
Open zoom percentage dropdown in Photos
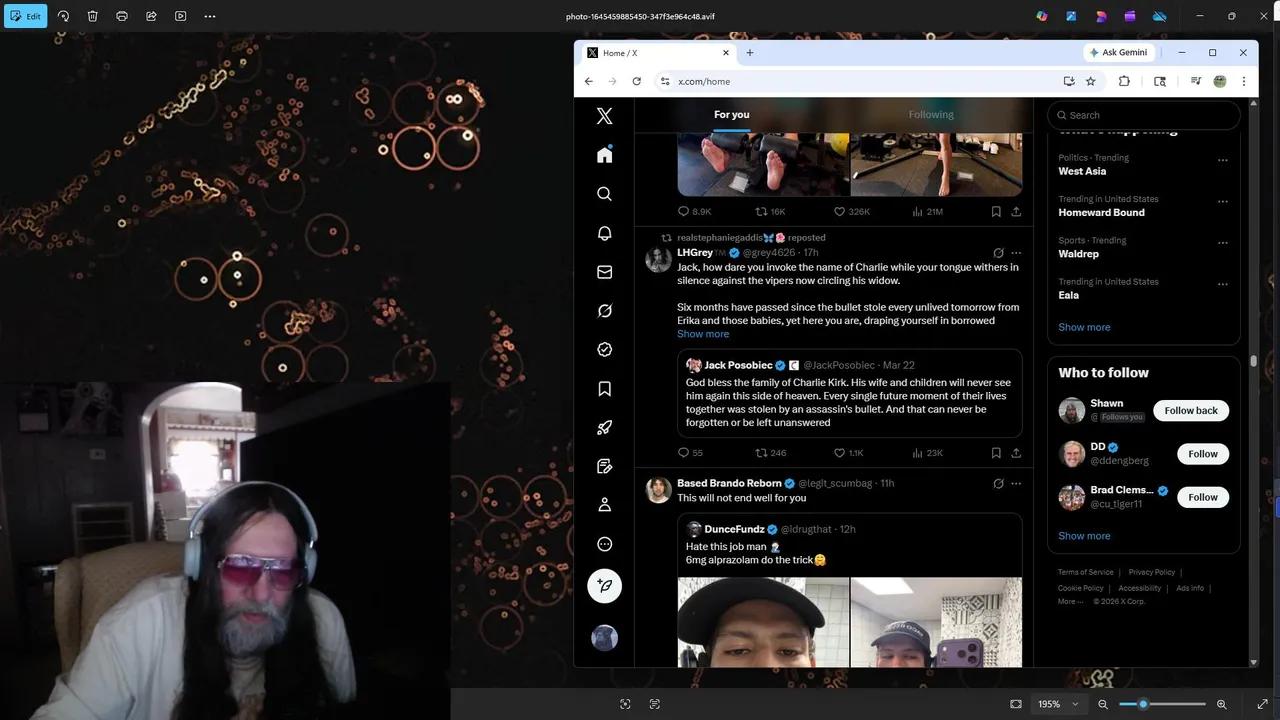point(1058,704)
